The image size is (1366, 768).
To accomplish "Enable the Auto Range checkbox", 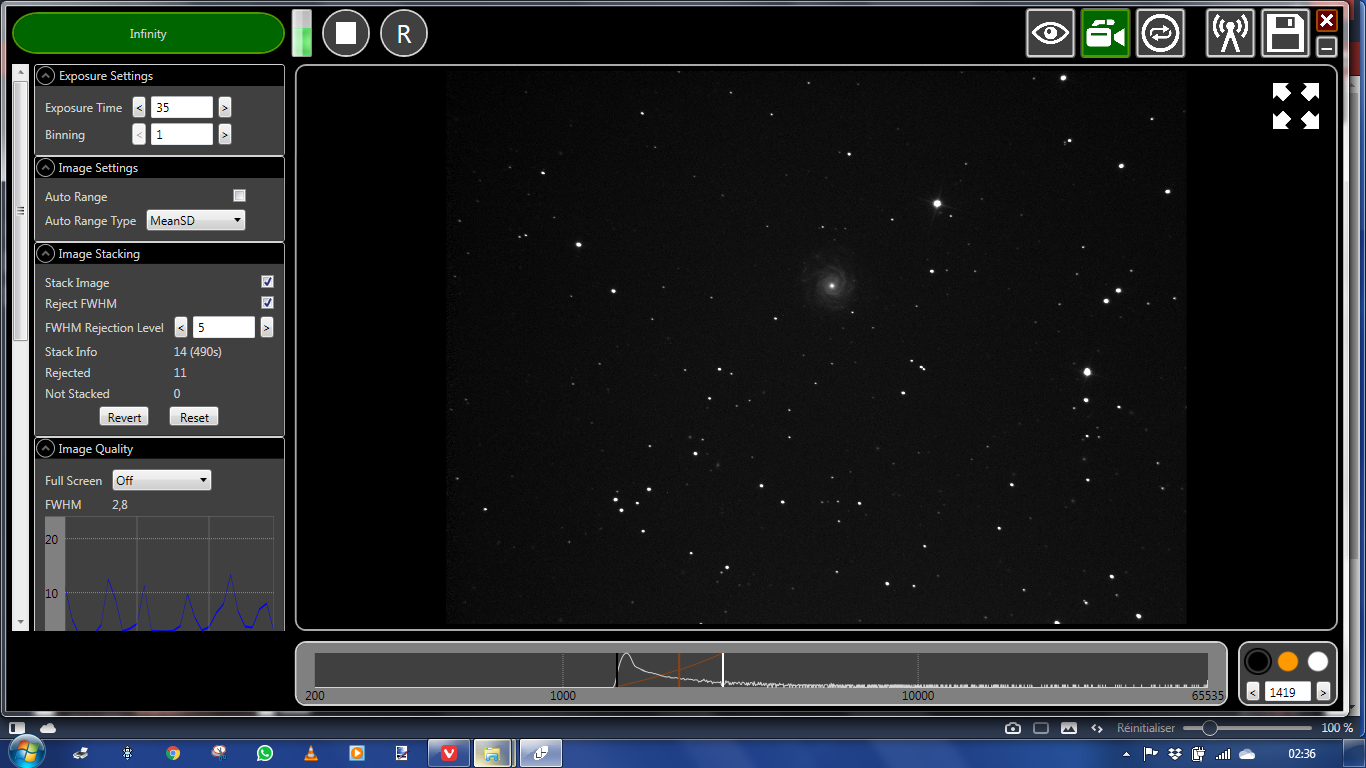I will [239, 196].
